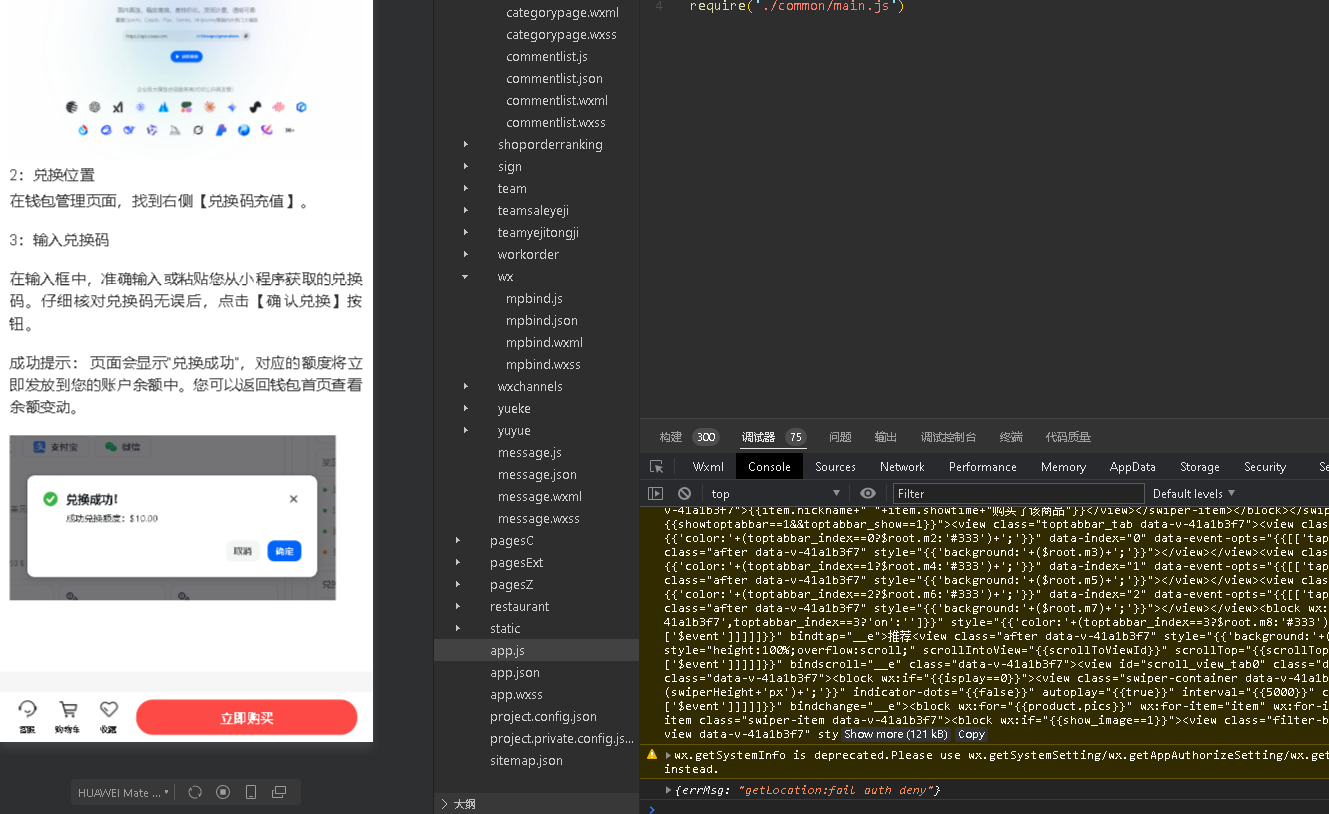This screenshot has width=1329, height=814.
Task: Switch to the 调试器 tab
Action: click(x=758, y=437)
